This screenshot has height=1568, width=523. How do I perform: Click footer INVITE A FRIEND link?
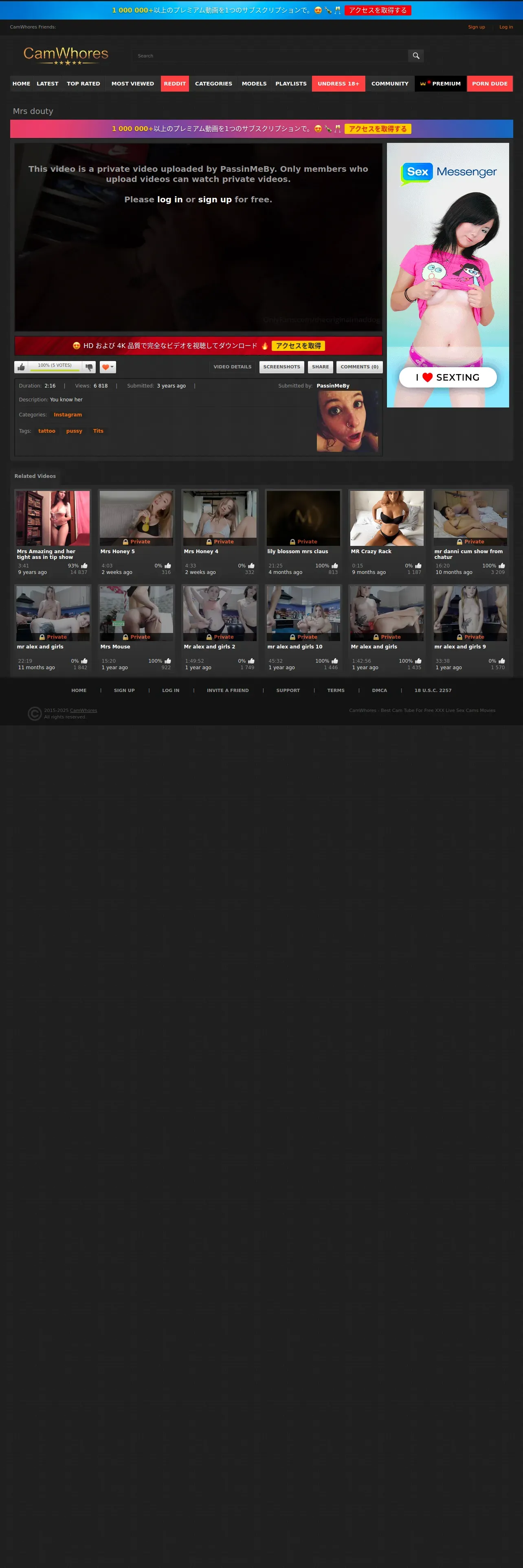pos(228,691)
